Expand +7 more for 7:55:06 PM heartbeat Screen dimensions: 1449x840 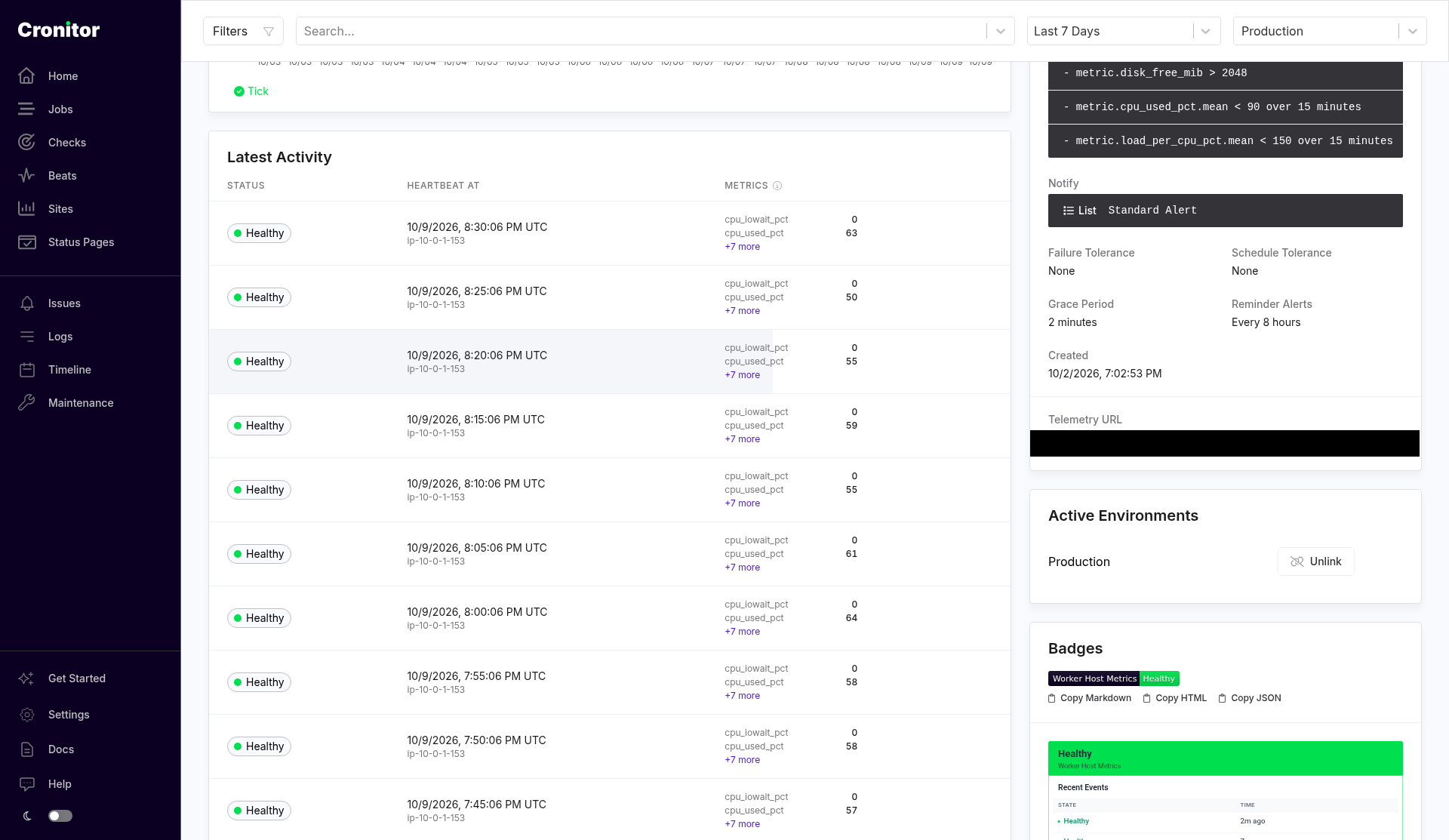(743, 696)
